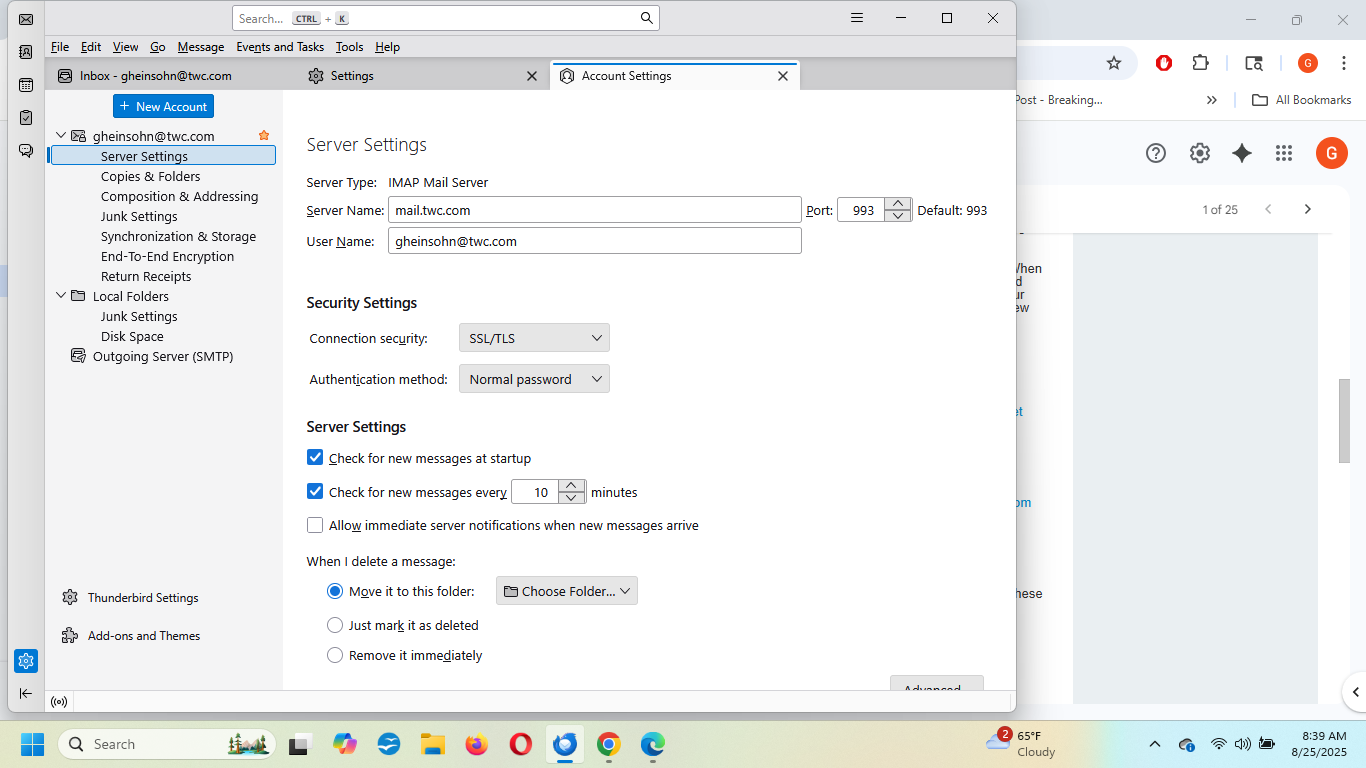This screenshot has width=1366, height=768.
Task: Open Gmail settings gear icon
Action: (x=1200, y=153)
